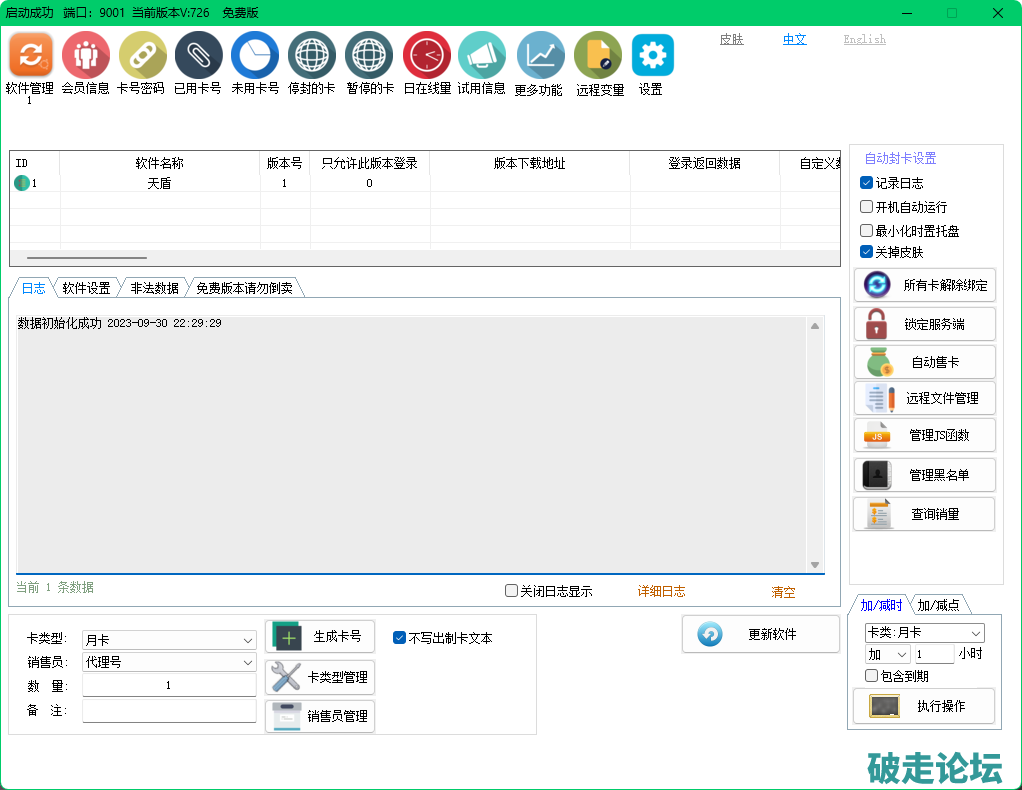
Task: Enable 开机自动运行 checkbox
Action: [867, 207]
